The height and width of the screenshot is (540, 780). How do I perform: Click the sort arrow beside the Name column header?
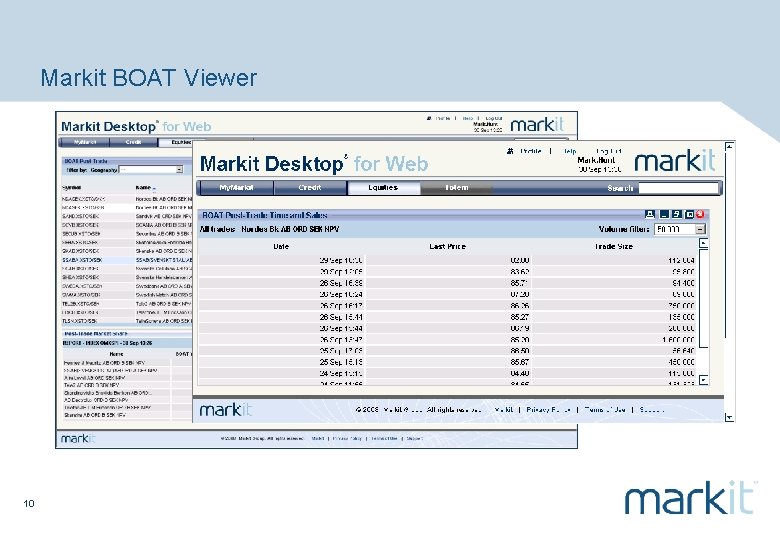coord(154,188)
